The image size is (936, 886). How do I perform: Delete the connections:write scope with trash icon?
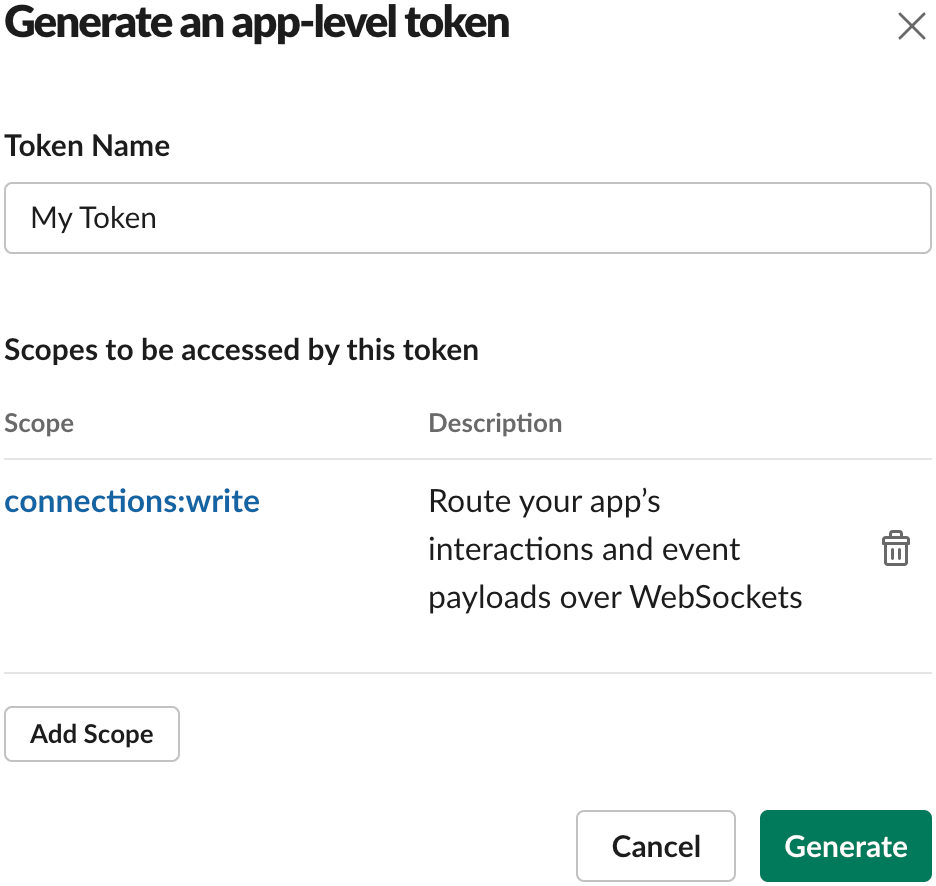pos(895,548)
